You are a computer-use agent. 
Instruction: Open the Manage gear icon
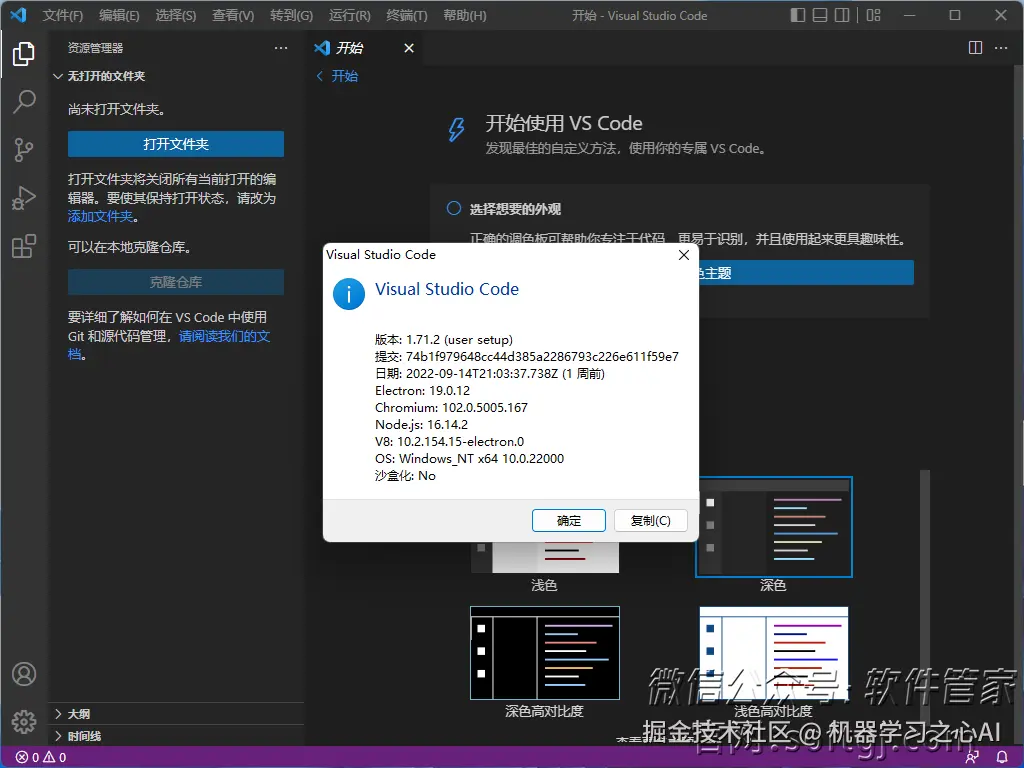24,722
